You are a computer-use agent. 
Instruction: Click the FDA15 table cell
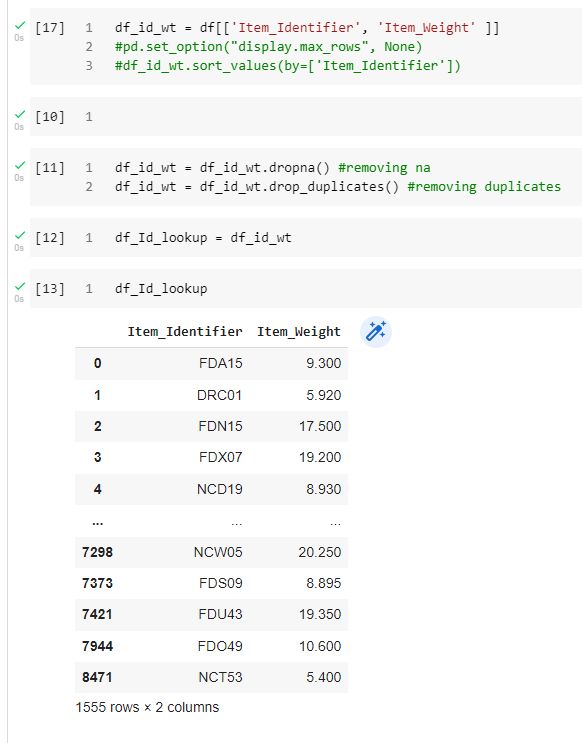point(221,363)
